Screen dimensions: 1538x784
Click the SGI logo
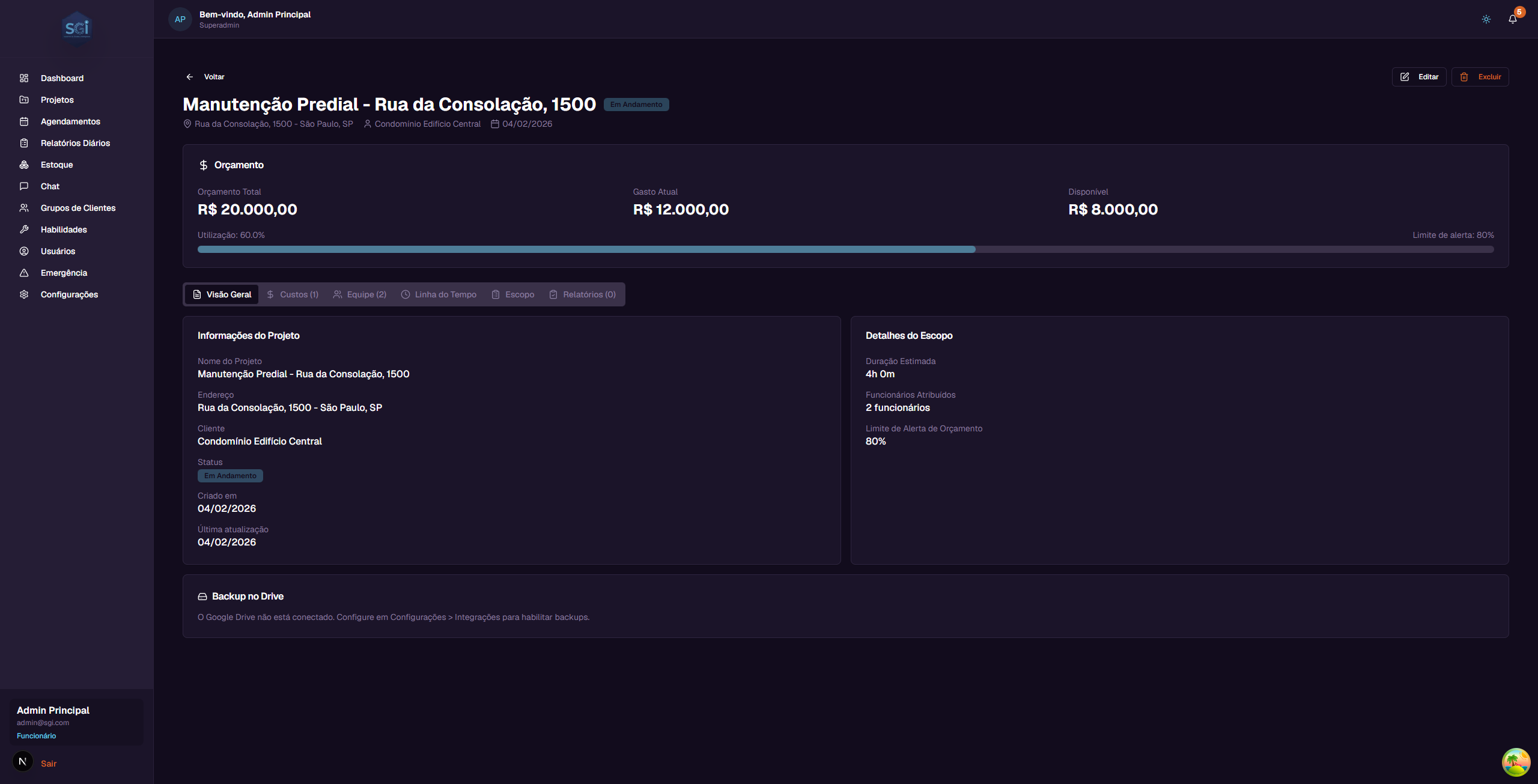click(76, 28)
